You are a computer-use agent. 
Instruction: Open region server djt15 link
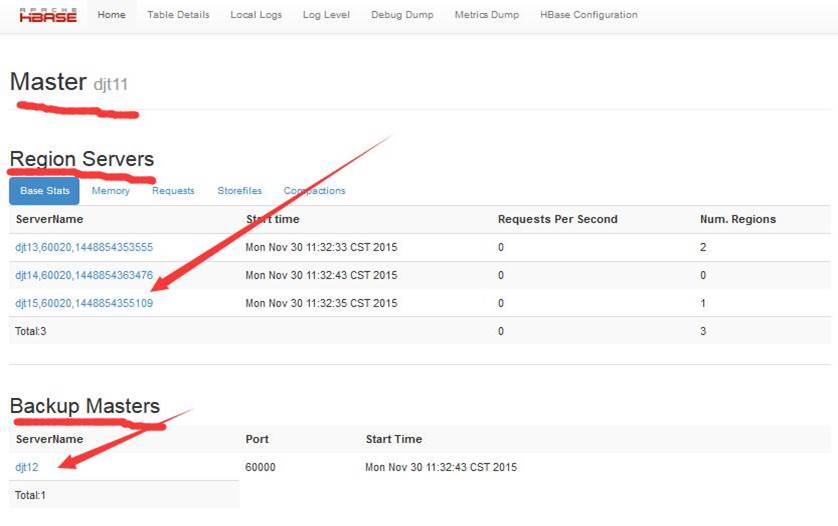[x=84, y=303]
